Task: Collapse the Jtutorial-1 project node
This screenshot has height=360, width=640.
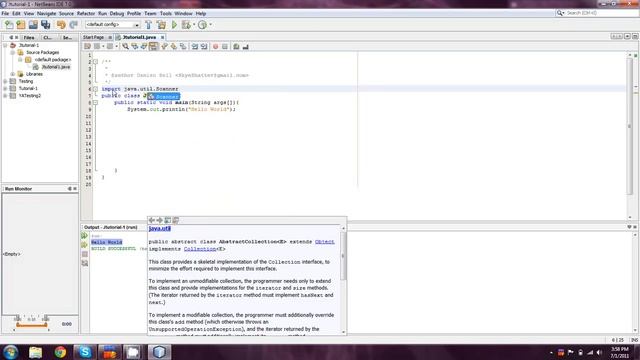Action: 5,45
